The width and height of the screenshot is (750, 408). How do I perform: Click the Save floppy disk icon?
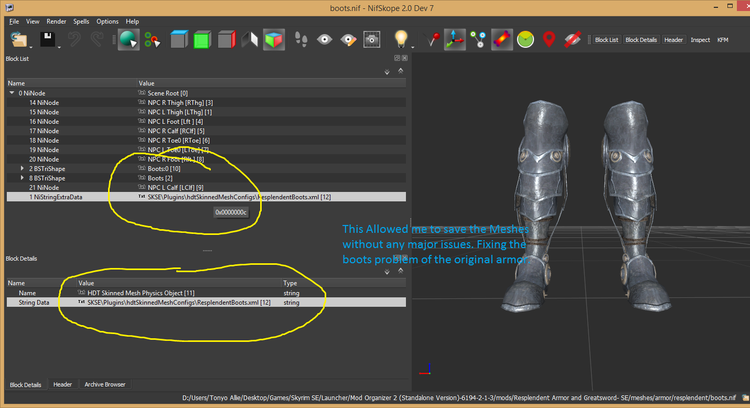click(47, 39)
